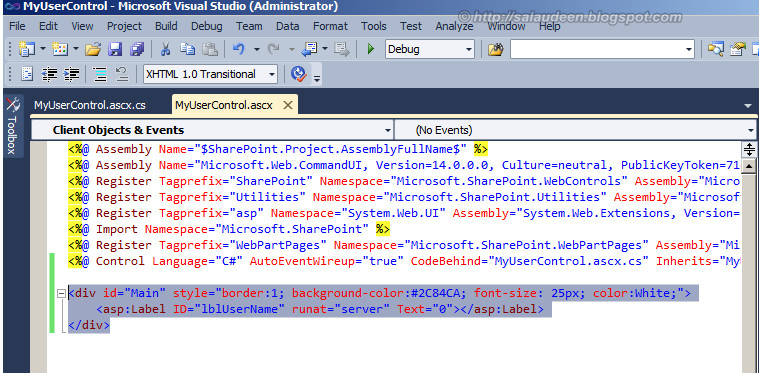Open the Debug menu
Viewport: 759px width, 373px height.
[x=207, y=26]
